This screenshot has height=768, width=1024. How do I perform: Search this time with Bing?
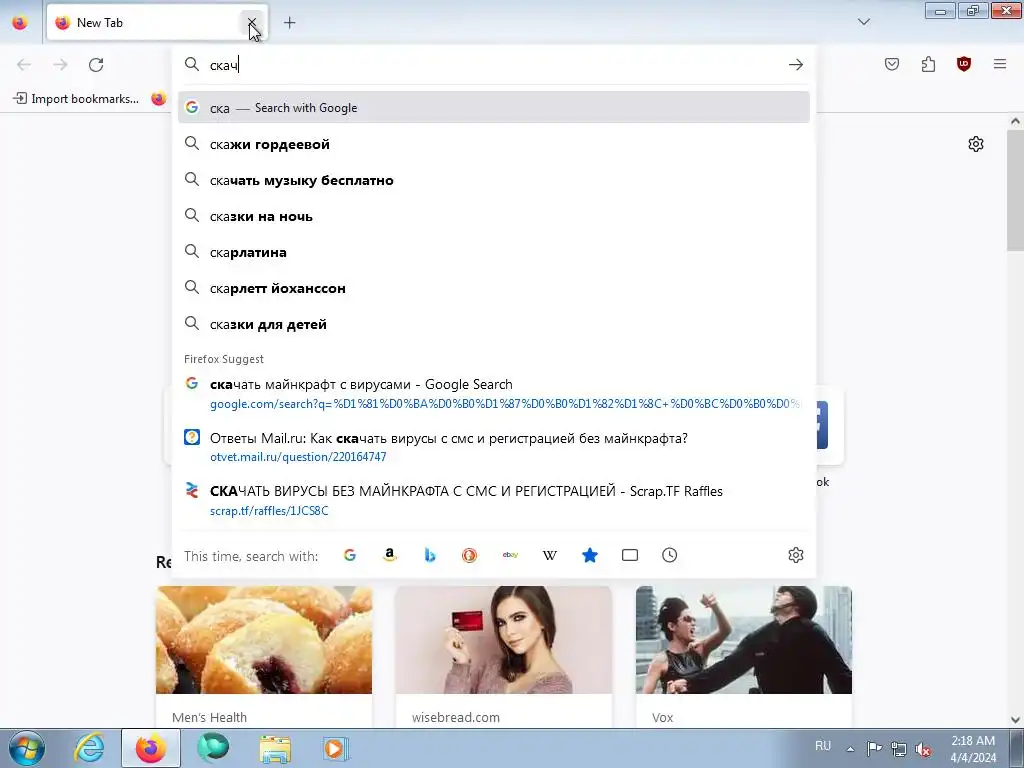tap(430, 555)
